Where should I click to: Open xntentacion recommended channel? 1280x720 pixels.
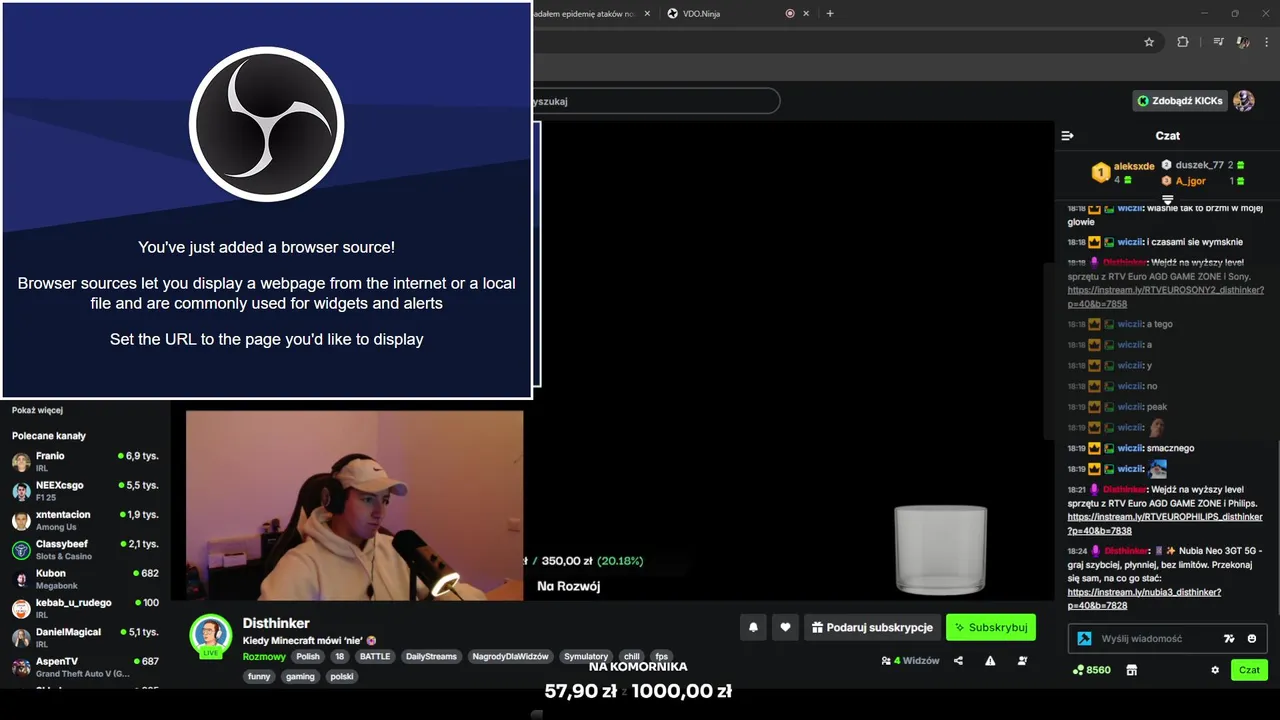point(85,520)
